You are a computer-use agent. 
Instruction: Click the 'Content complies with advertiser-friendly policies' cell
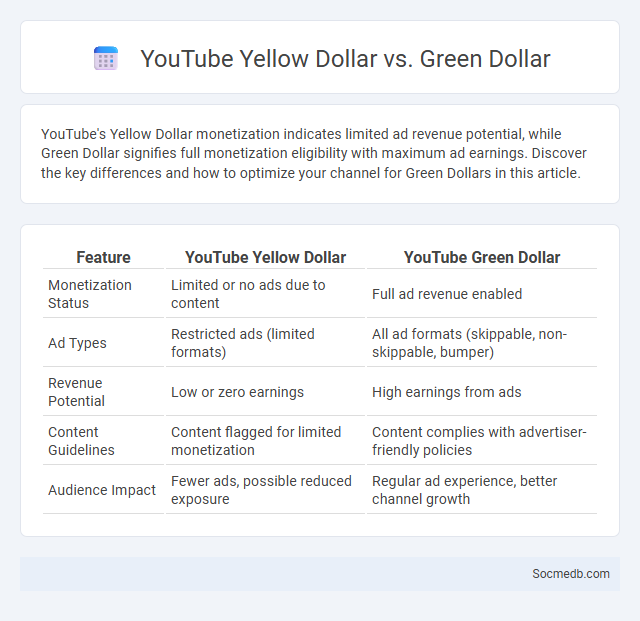pyautogui.click(x=482, y=441)
